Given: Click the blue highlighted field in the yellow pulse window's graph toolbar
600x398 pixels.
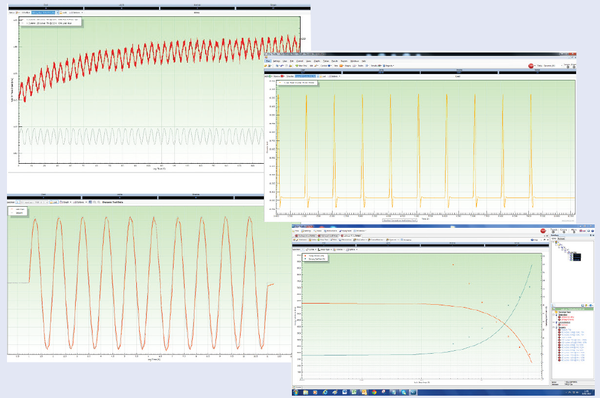Looking at the screenshot, I should (305, 76).
